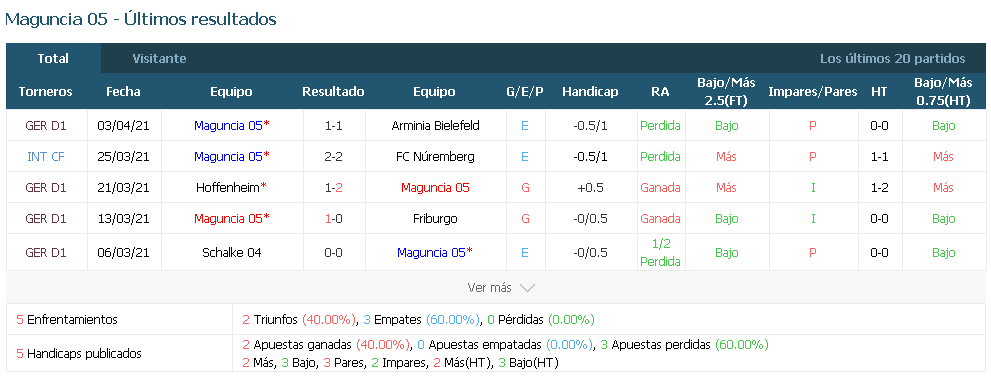Open the Los últimos 20 partidos selector
The image size is (991, 382).
[x=892, y=58]
